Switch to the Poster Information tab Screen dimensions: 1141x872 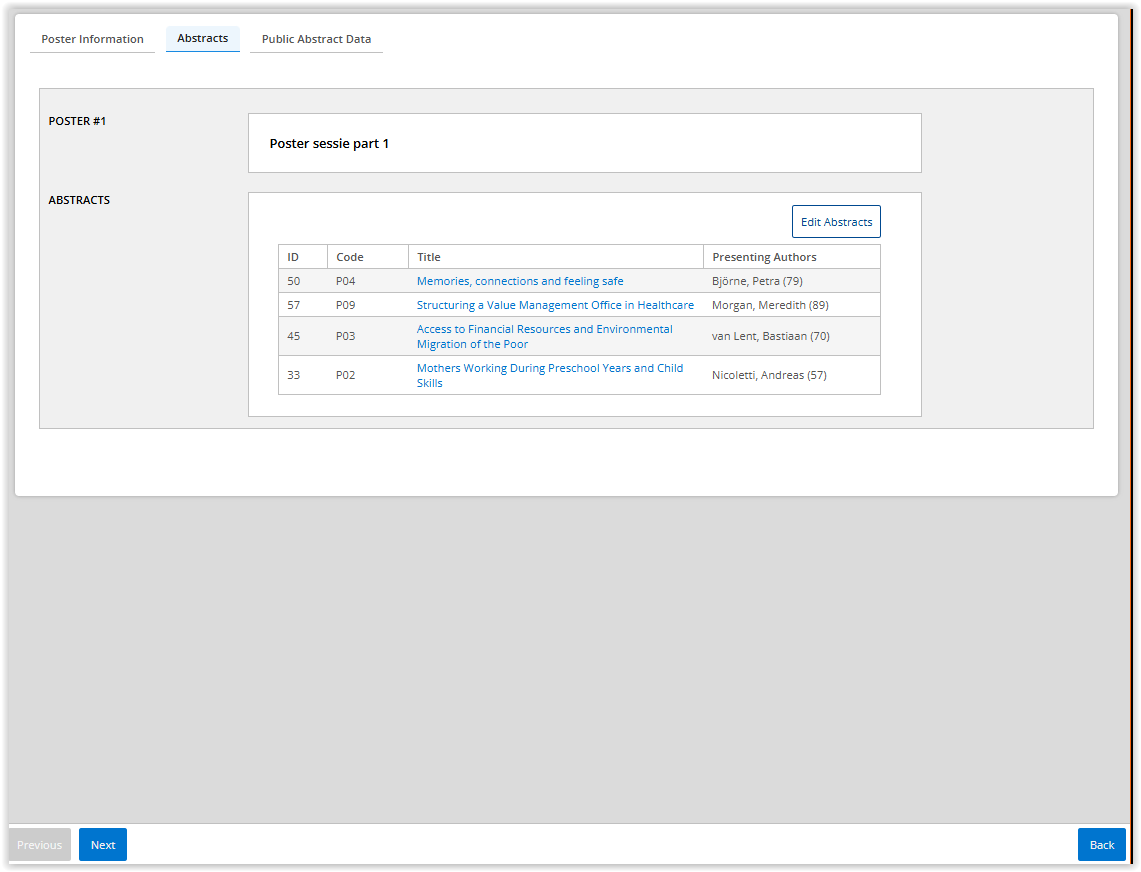(92, 39)
